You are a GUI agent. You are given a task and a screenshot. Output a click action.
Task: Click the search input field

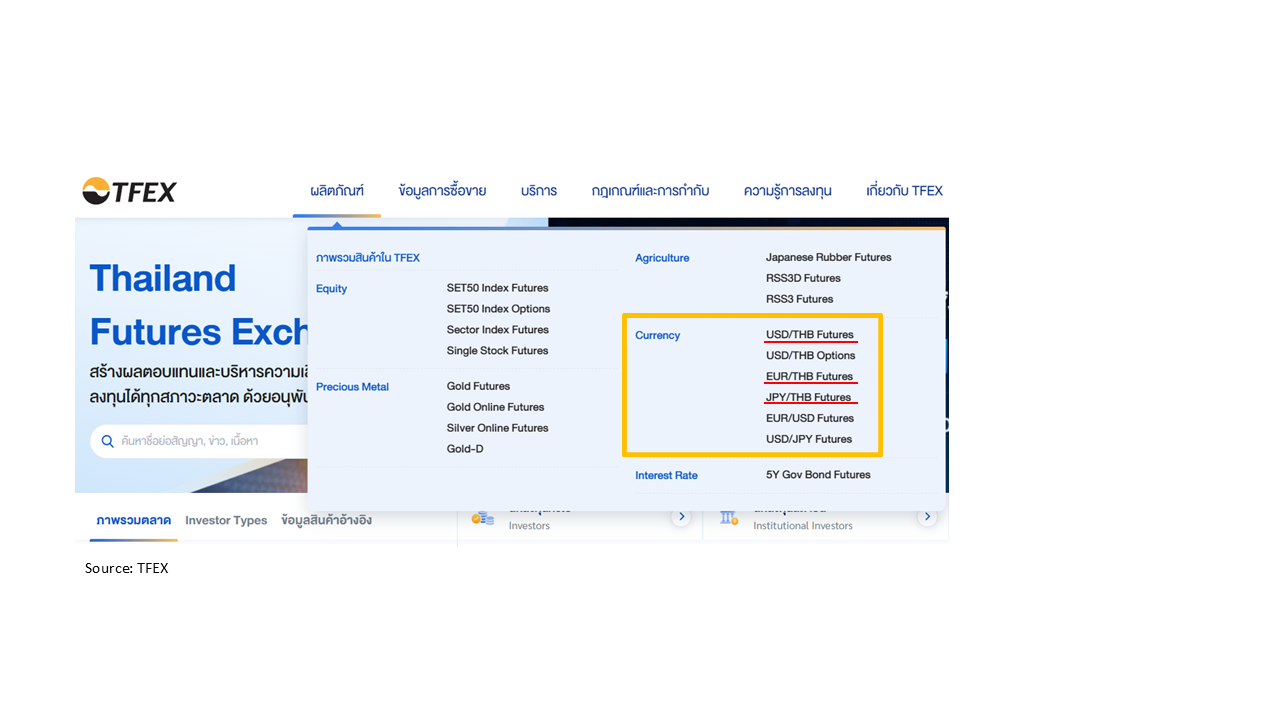click(x=198, y=441)
